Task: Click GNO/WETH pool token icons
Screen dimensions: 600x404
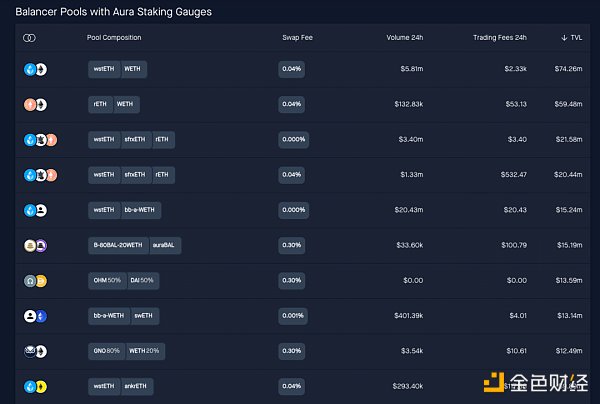Action: click(x=35, y=351)
